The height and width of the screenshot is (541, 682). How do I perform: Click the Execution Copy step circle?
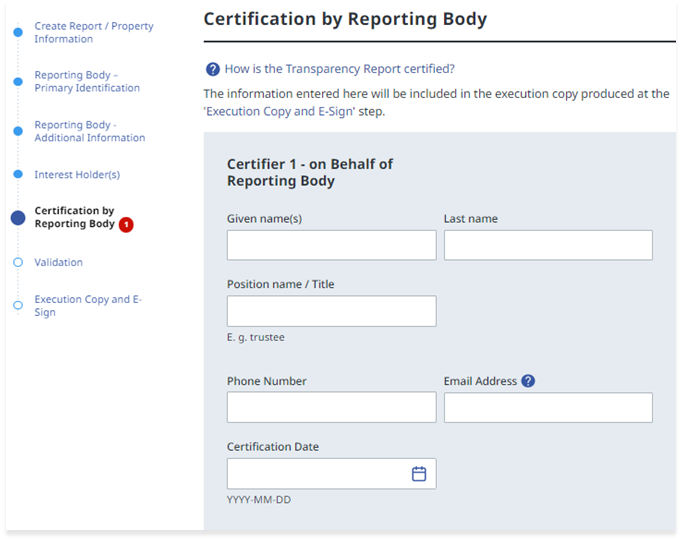pos(18,305)
